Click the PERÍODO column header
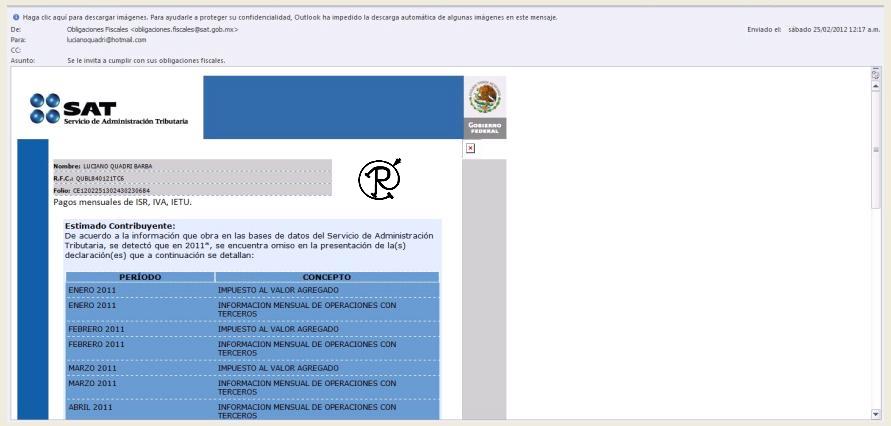The width and height of the screenshot is (891, 426). 140,277
